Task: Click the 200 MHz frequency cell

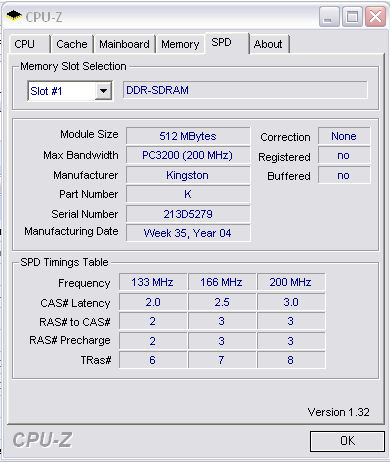Action: click(x=290, y=282)
